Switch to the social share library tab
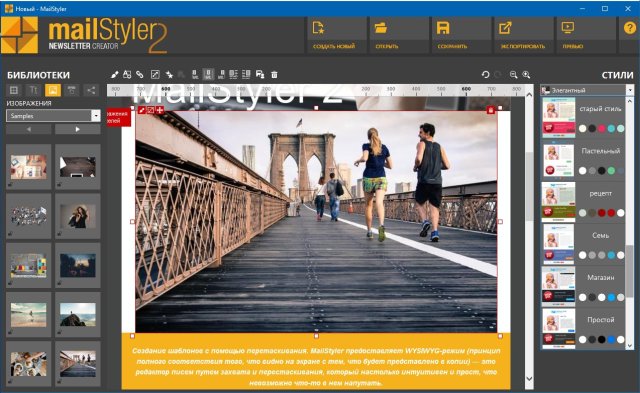Screen dimensions: 640x393 [x=91, y=90]
